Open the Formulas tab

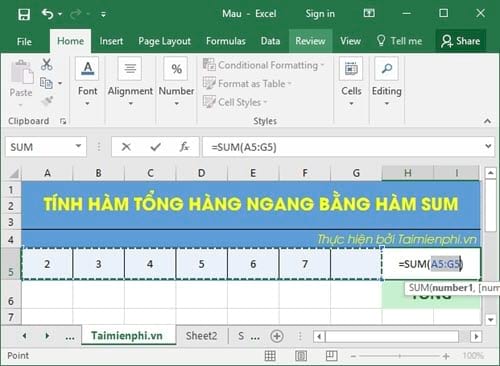coord(226,41)
